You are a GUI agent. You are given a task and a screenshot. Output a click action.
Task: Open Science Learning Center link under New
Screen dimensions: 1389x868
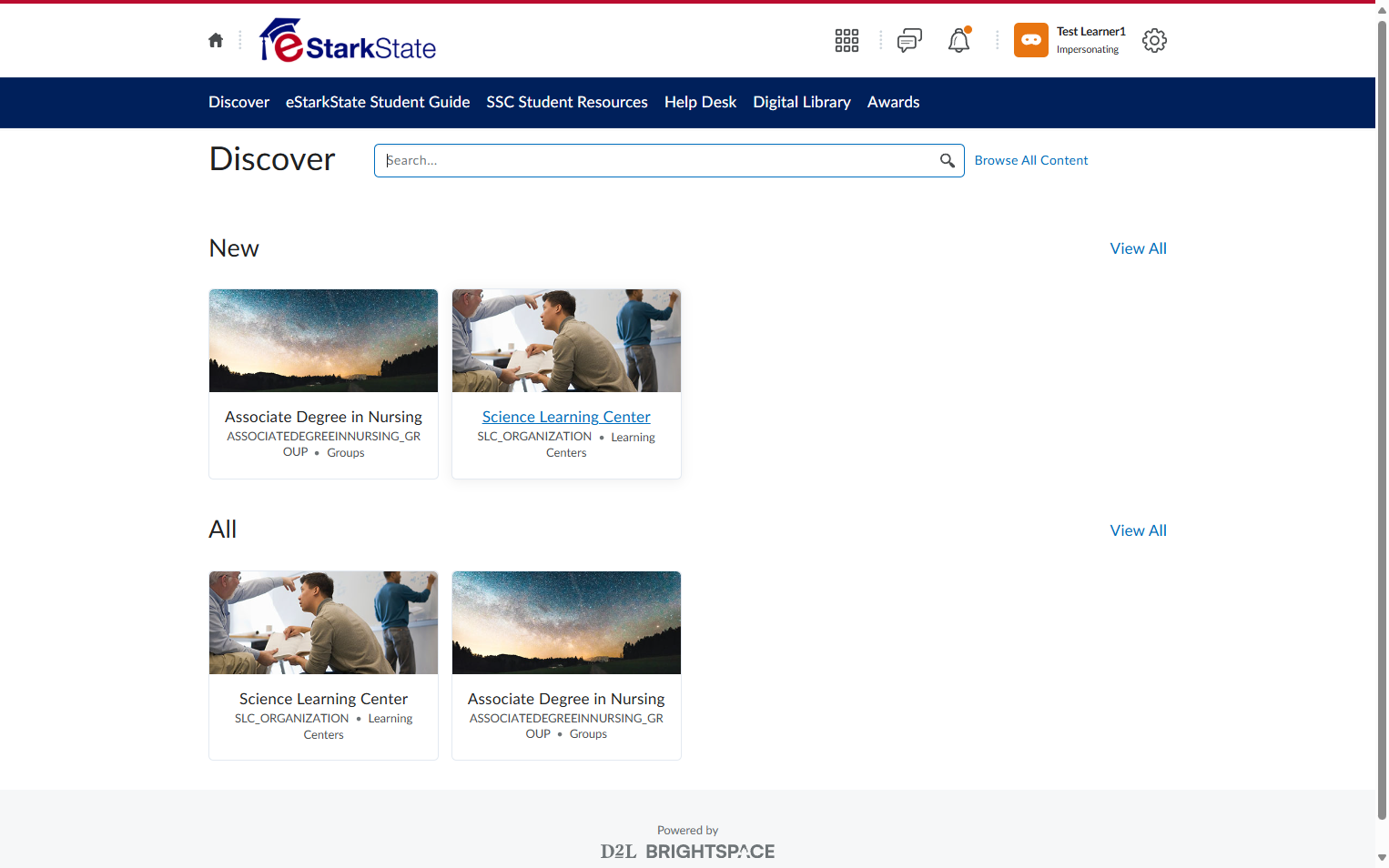(x=566, y=417)
